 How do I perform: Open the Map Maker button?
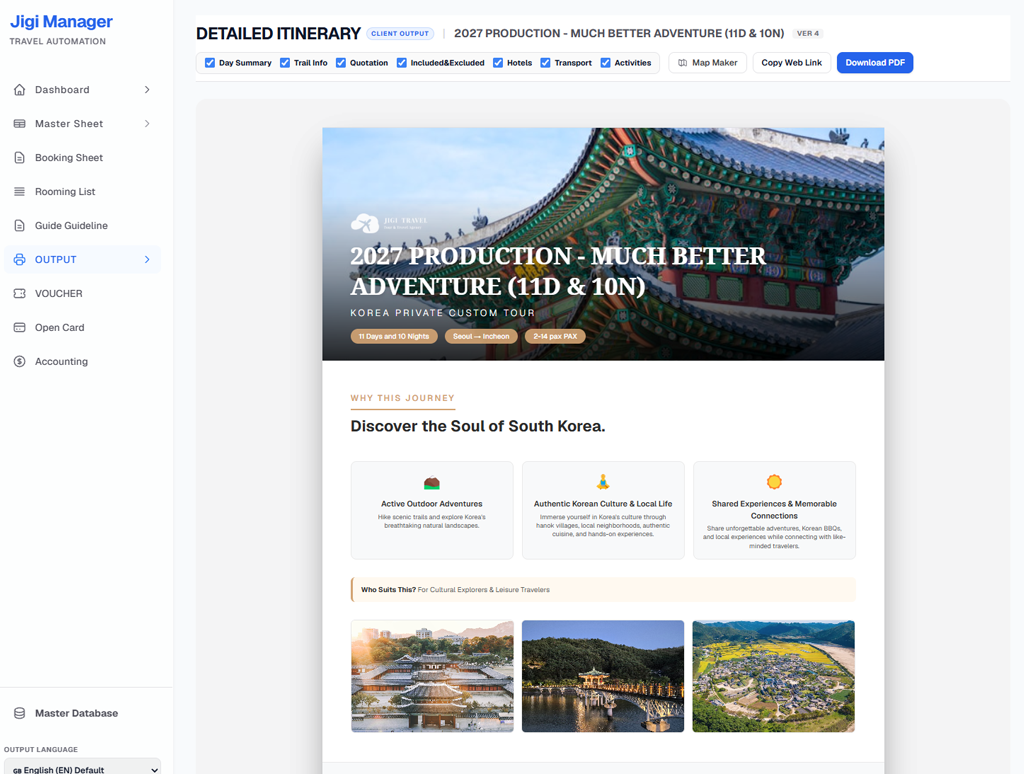[707, 63]
